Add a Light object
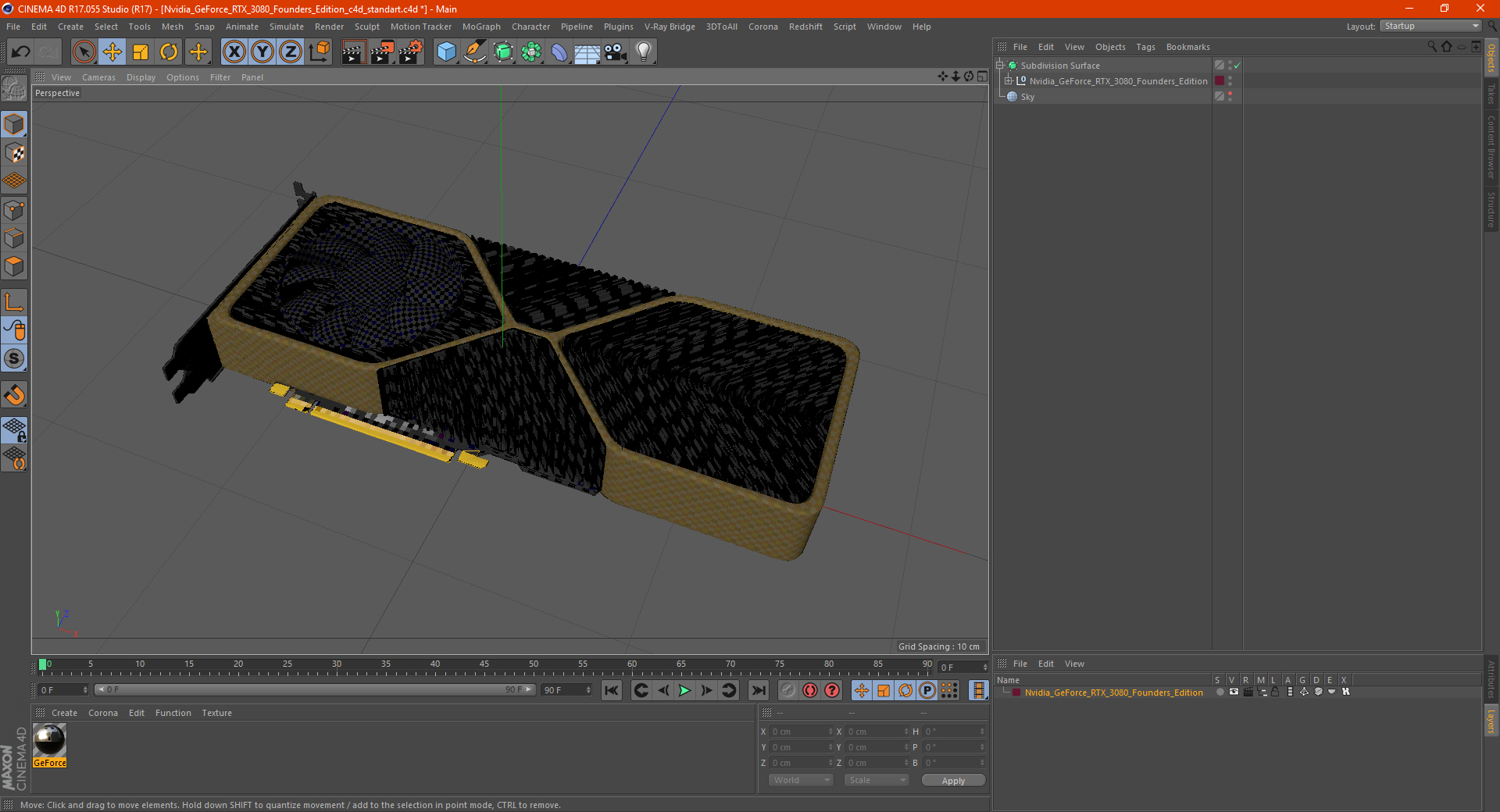Image resolution: width=1500 pixels, height=812 pixels. (644, 52)
